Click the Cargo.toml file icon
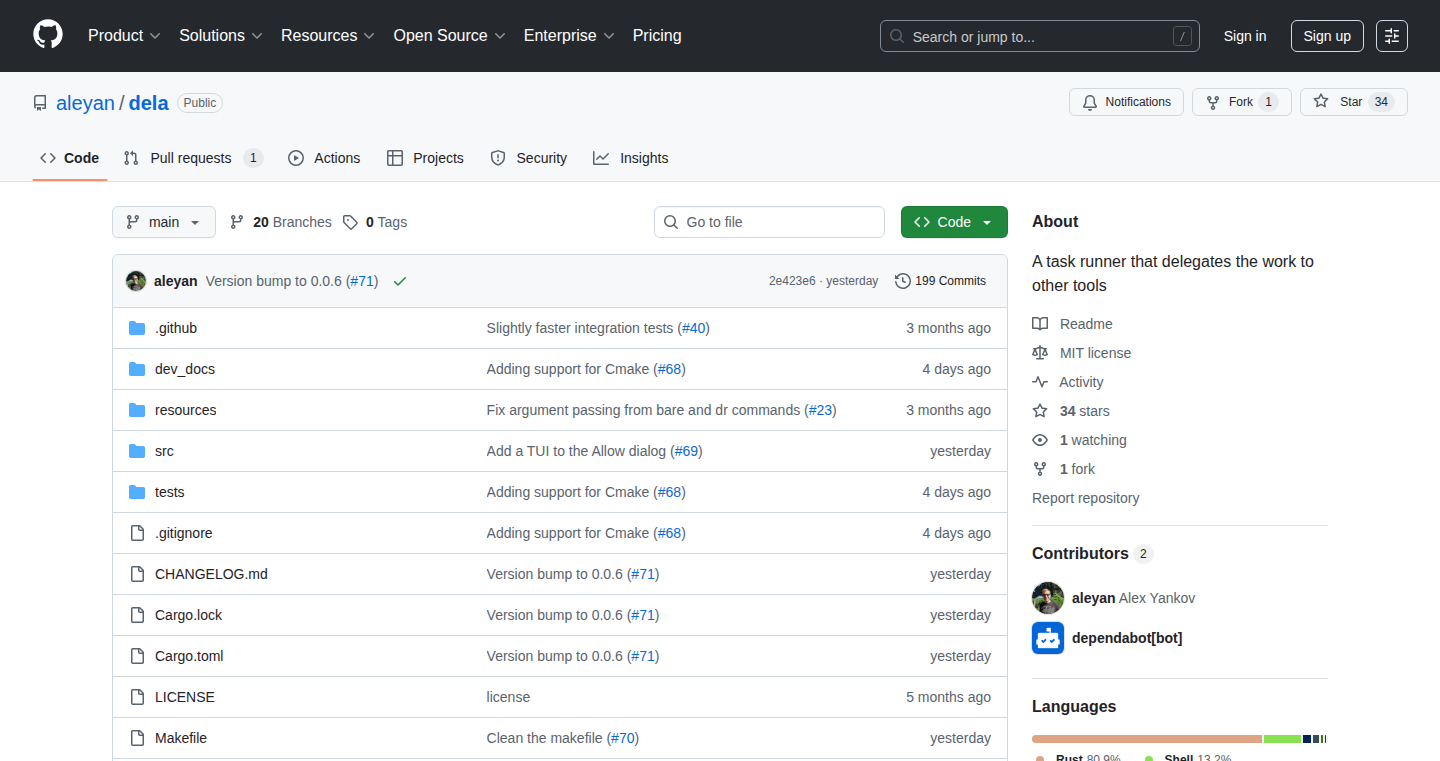The image size is (1440, 761). click(137, 656)
